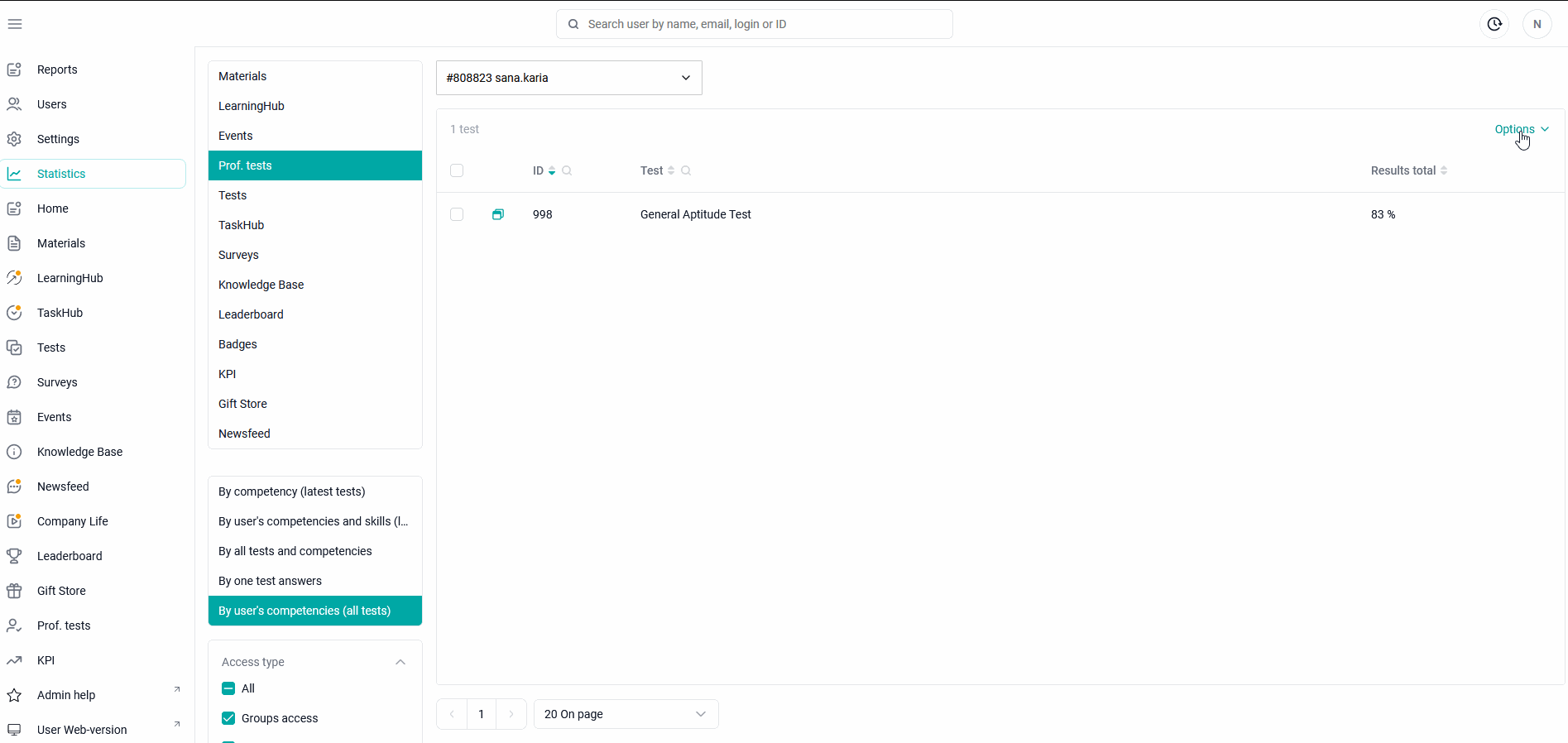
Task: Click the search icon in ID column
Action: (x=567, y=170)
